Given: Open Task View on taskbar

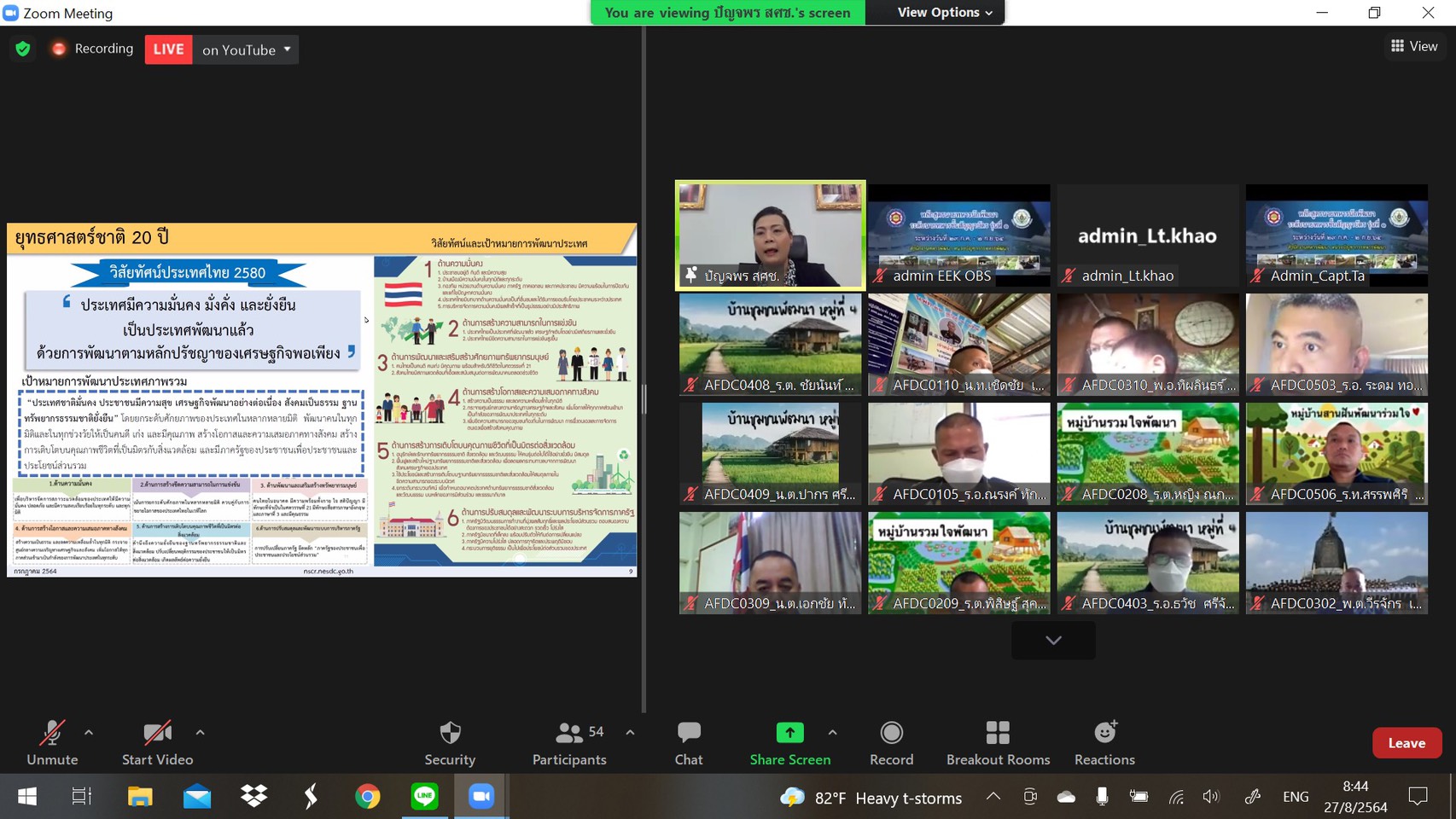Looking at the screenshot, I should 82,797.
